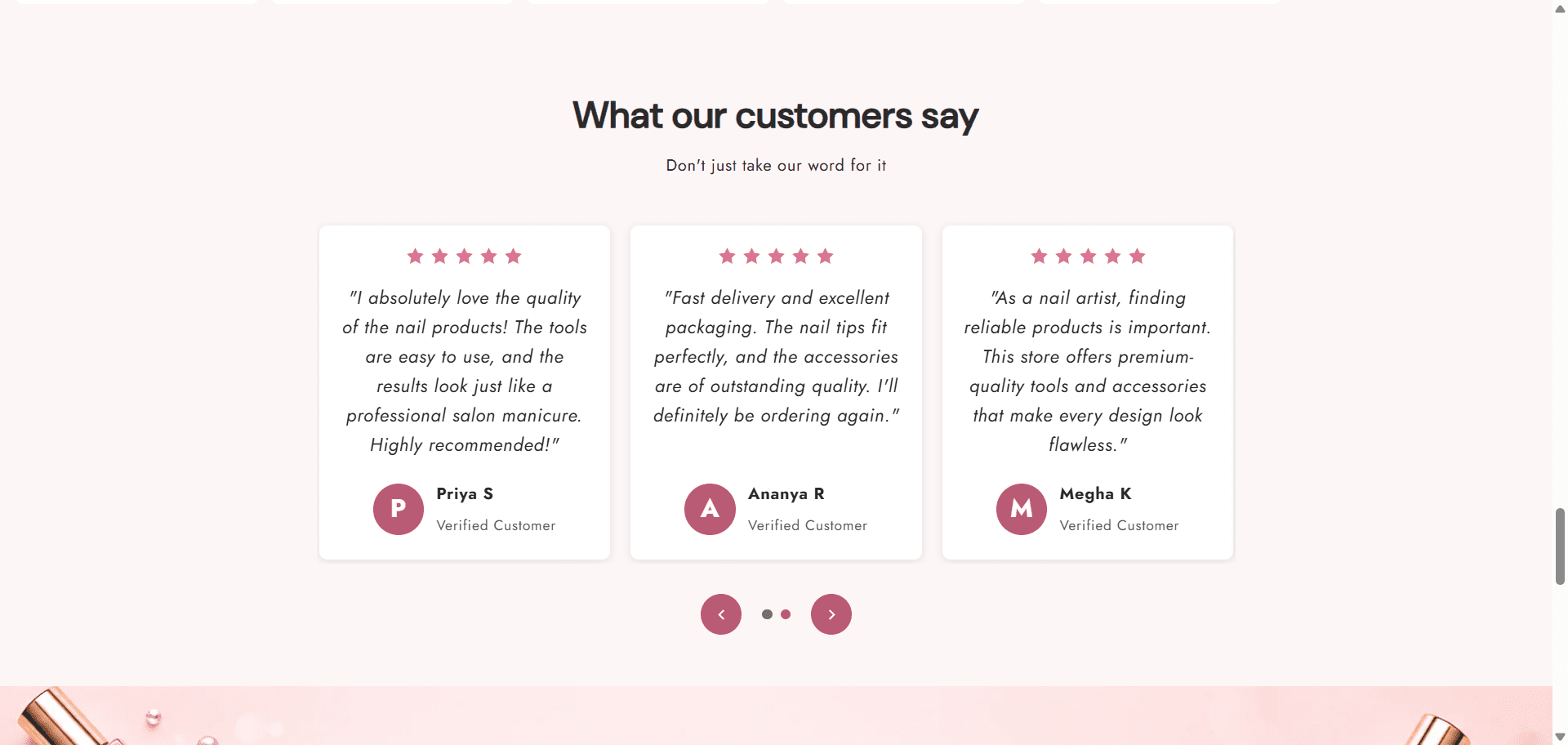This screenshot has width=1568, height=745.
Task: Go to previous testimonials slide arrow
Action: click(721, 614)
